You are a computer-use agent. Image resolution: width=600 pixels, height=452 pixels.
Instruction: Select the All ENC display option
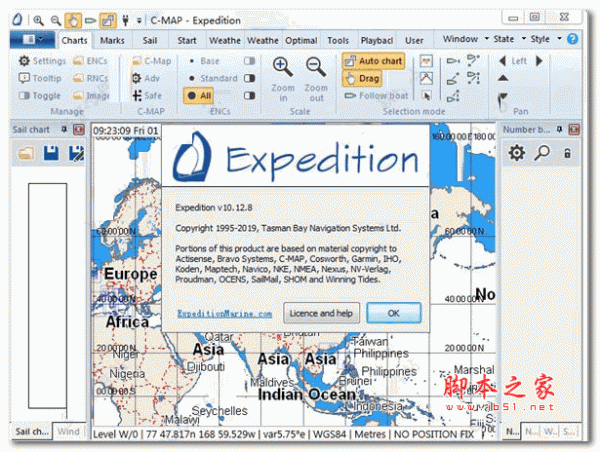click(199, 96)
